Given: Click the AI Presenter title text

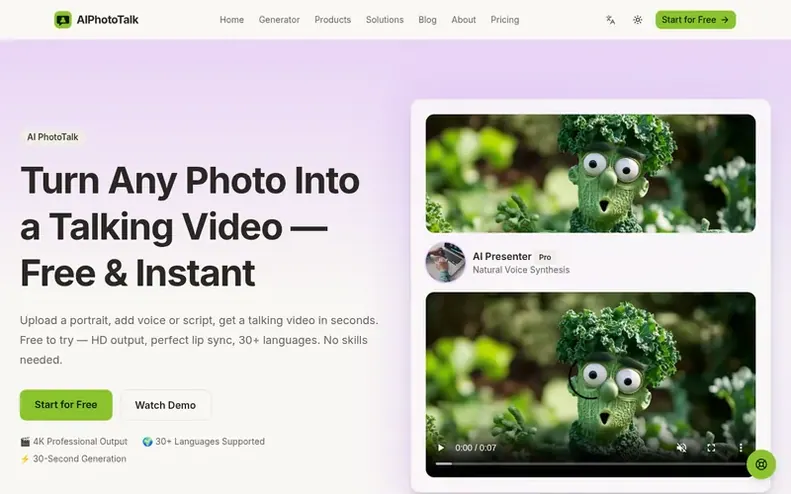Looking at the screenshot, I should (502, 256).
